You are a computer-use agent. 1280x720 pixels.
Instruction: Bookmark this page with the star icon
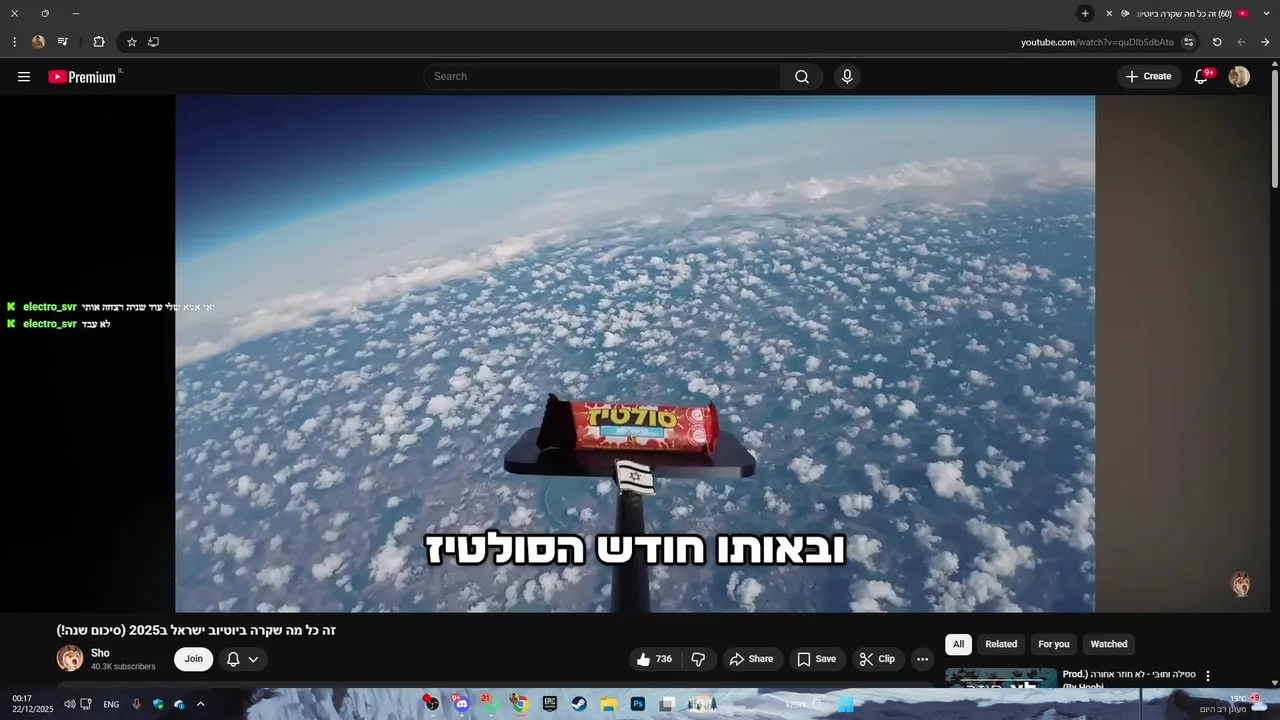(131, 42)
